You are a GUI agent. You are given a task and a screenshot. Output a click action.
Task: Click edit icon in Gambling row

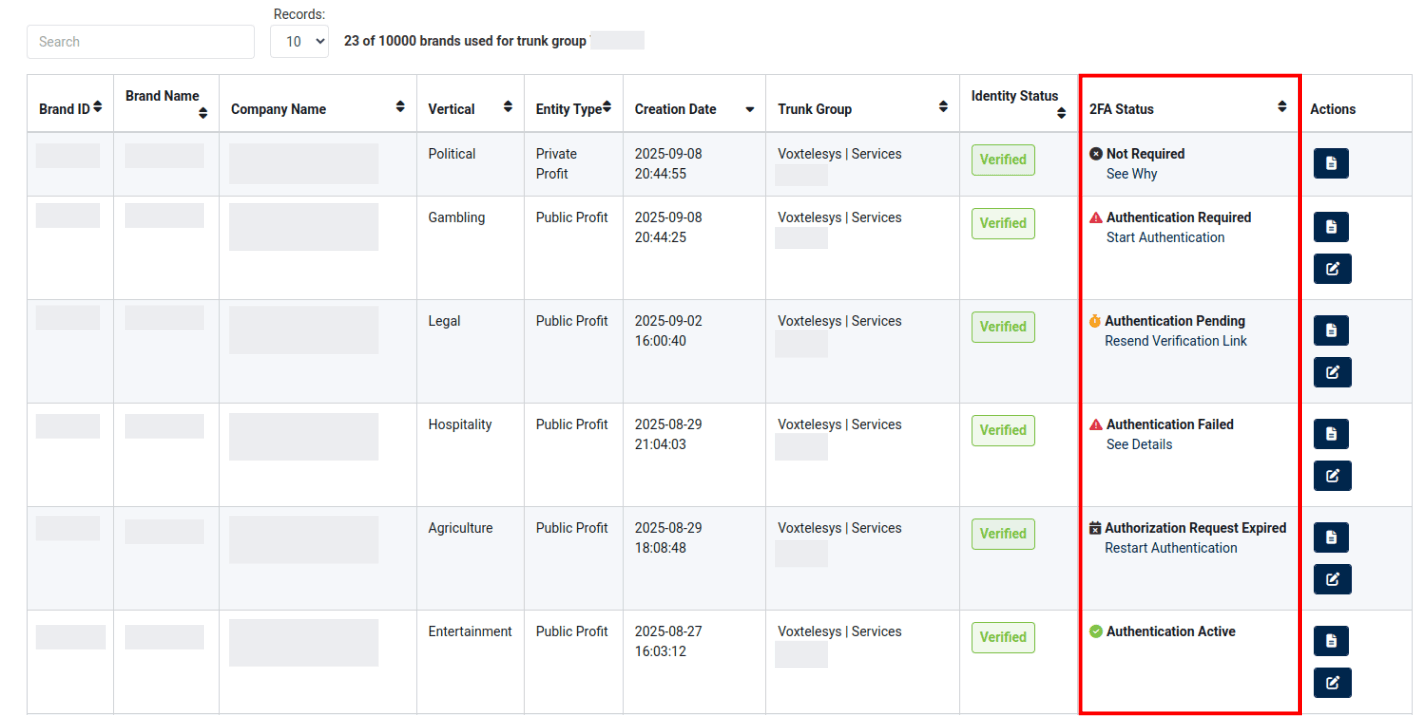coord(1331,268)
